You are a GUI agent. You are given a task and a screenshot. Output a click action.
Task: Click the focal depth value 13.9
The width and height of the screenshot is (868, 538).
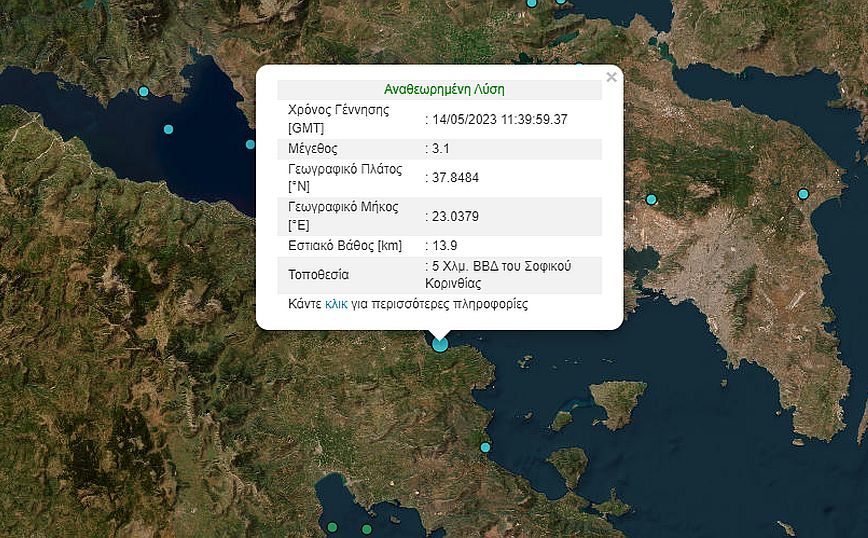(x=444, y=245)
